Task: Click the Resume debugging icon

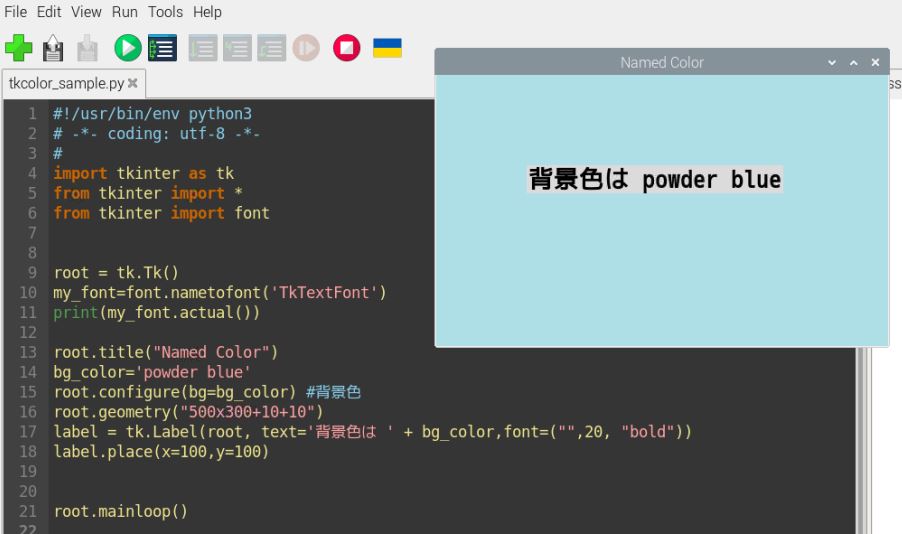Action: tap(306, 48)
